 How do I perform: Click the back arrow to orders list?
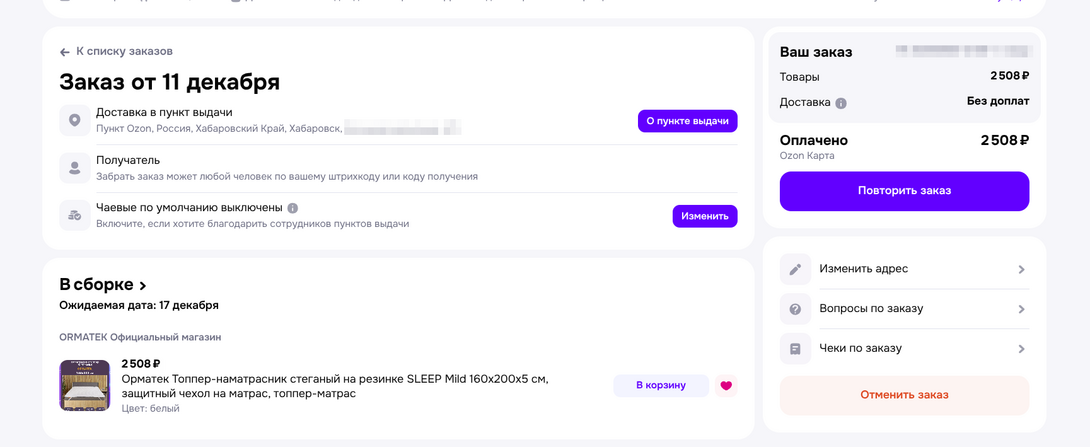65,52
